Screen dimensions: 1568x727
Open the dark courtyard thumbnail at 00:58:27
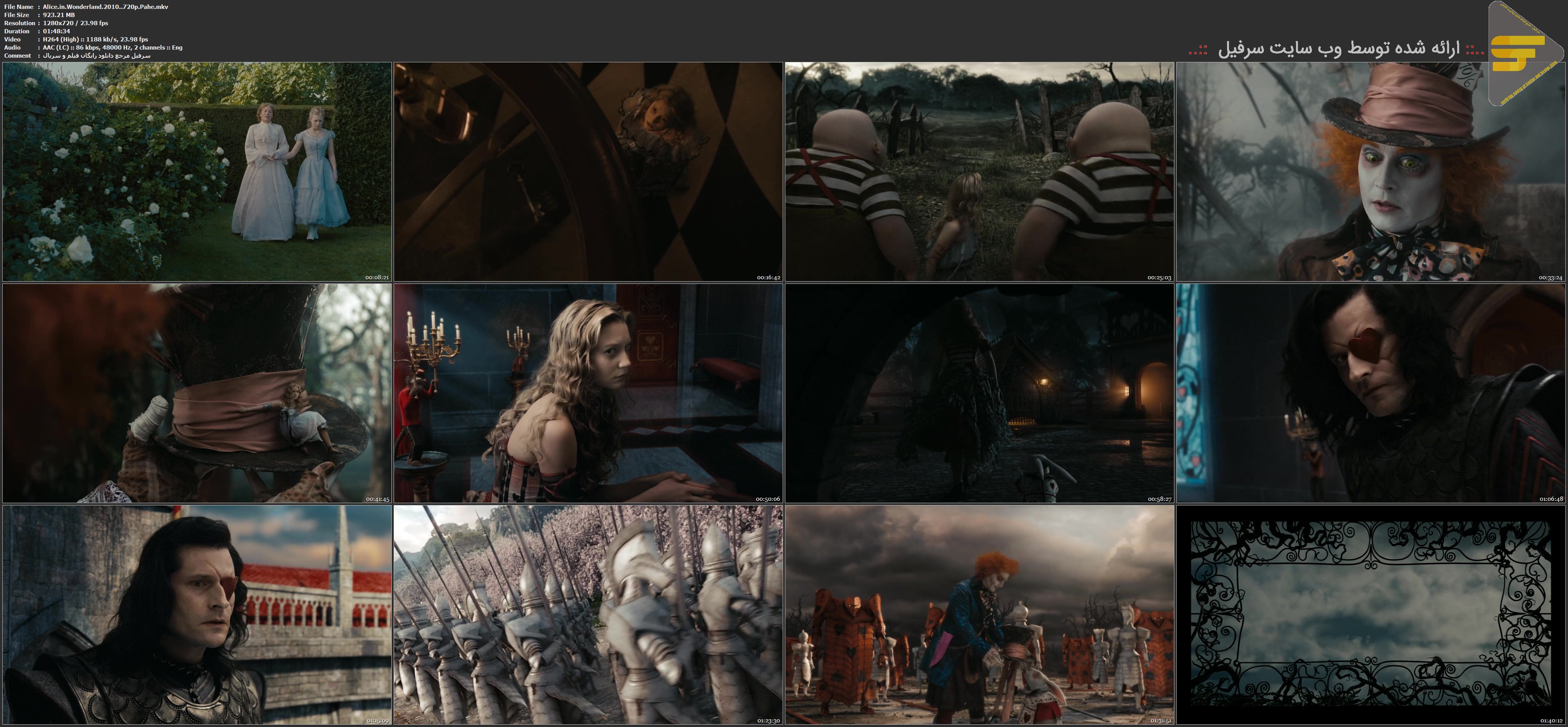tap(979, 393)
